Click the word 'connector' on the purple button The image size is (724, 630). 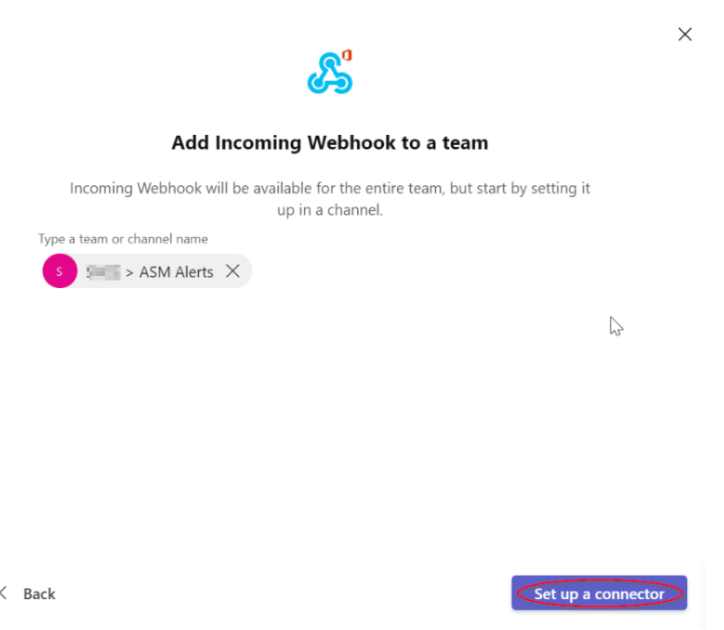pos(629,594)
